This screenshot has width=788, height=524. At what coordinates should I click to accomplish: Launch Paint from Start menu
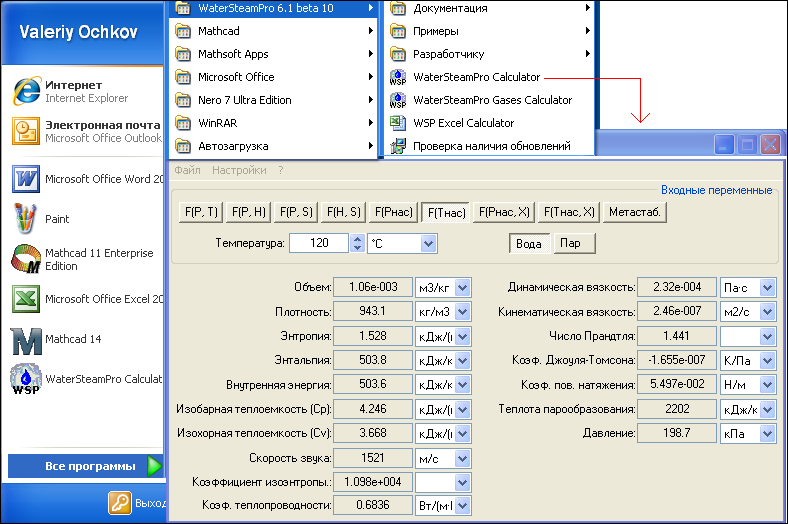[x=25, y=219]
